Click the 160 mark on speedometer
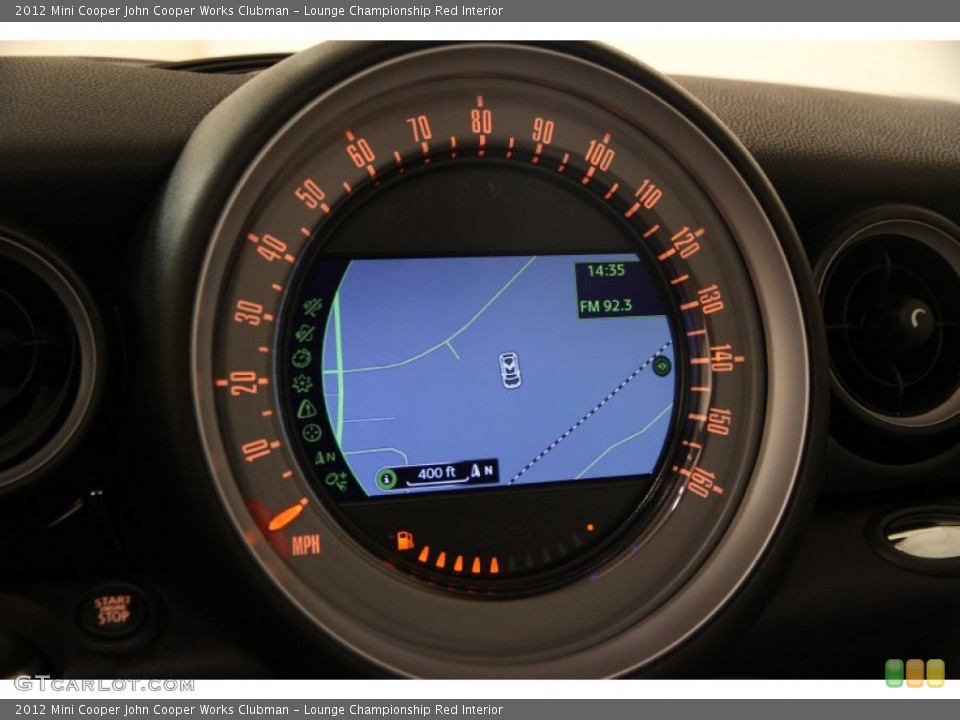This screenshot has height=720, width=960. [x=699, y=482]
